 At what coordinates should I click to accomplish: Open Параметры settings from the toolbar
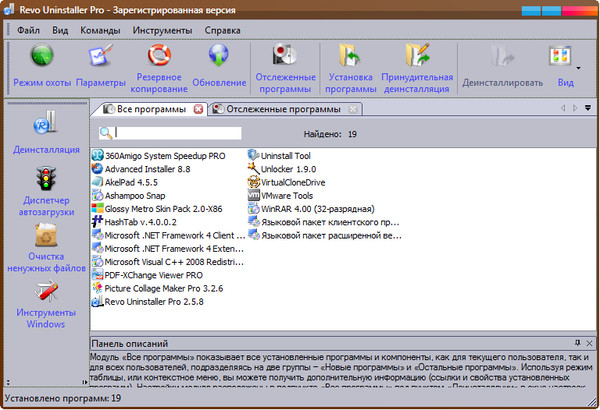[x=100, y=57]
